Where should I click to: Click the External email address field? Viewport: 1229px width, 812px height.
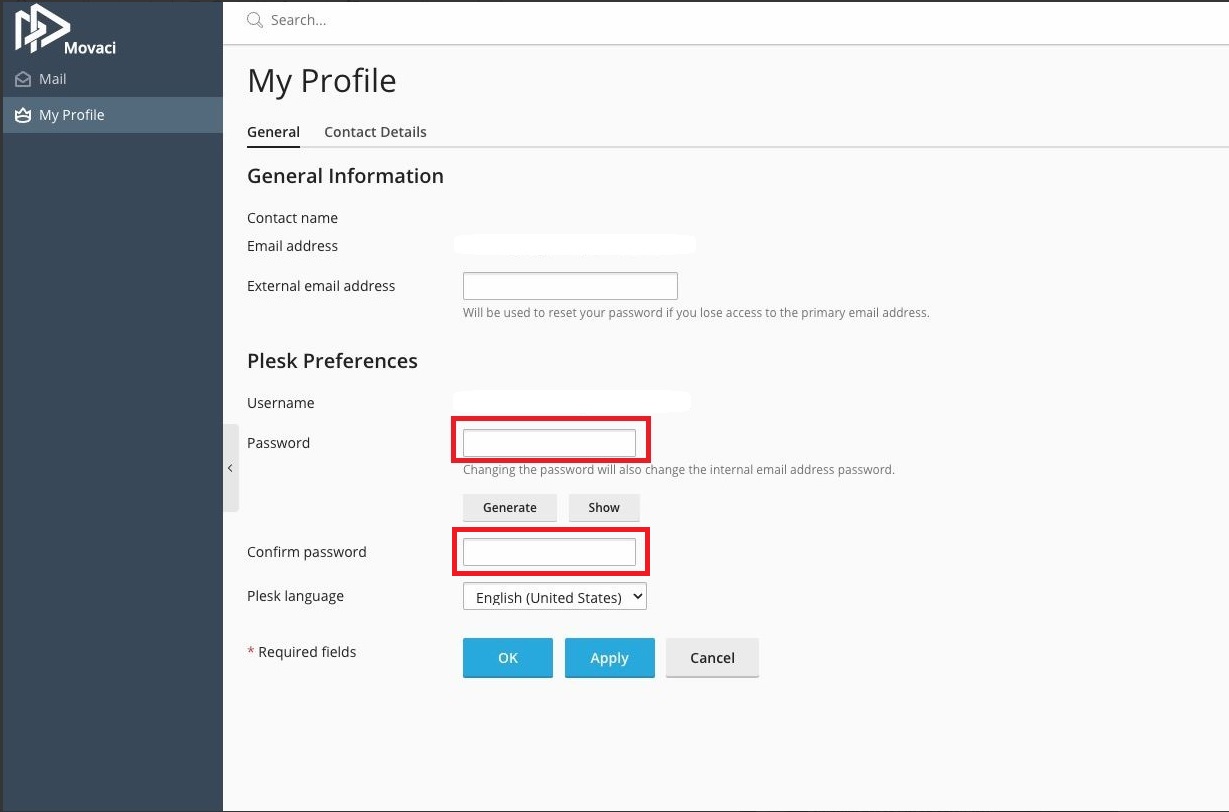570,286
